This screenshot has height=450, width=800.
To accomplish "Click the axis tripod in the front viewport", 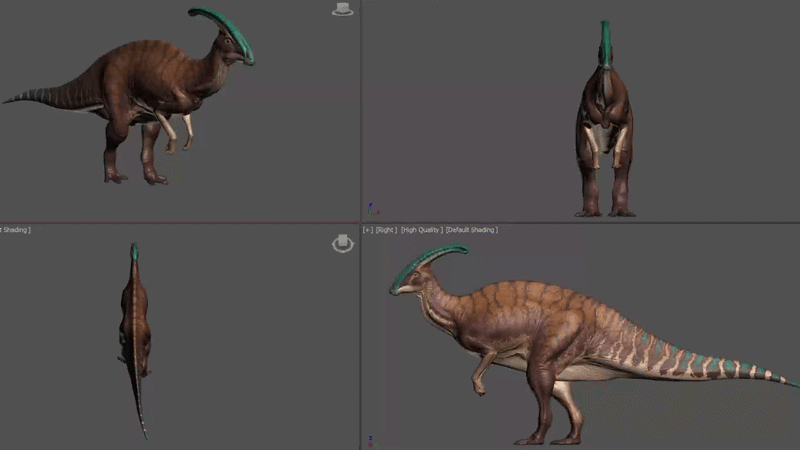I will pyautogui.click(x=373, y=210).
